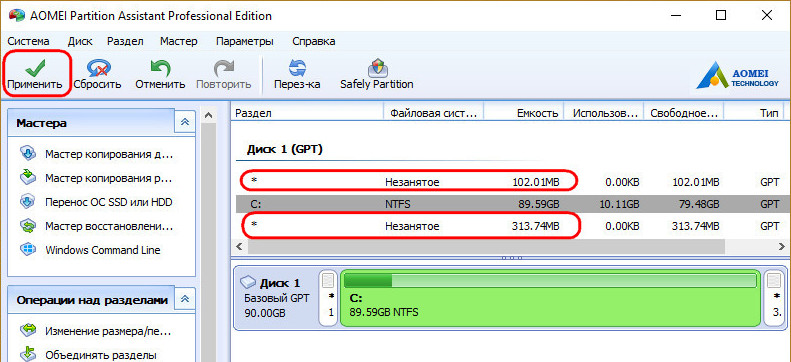Open the Справка menu

click(x=313, y=41)
